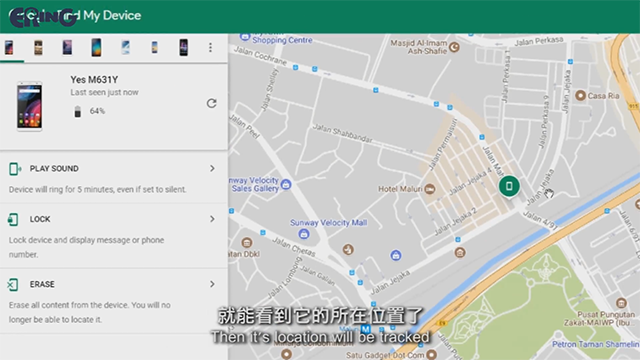The width and height of the screenshot is (640, 360).
Task: Switch to the fourth device tab
Action: [x=96, y=47]
